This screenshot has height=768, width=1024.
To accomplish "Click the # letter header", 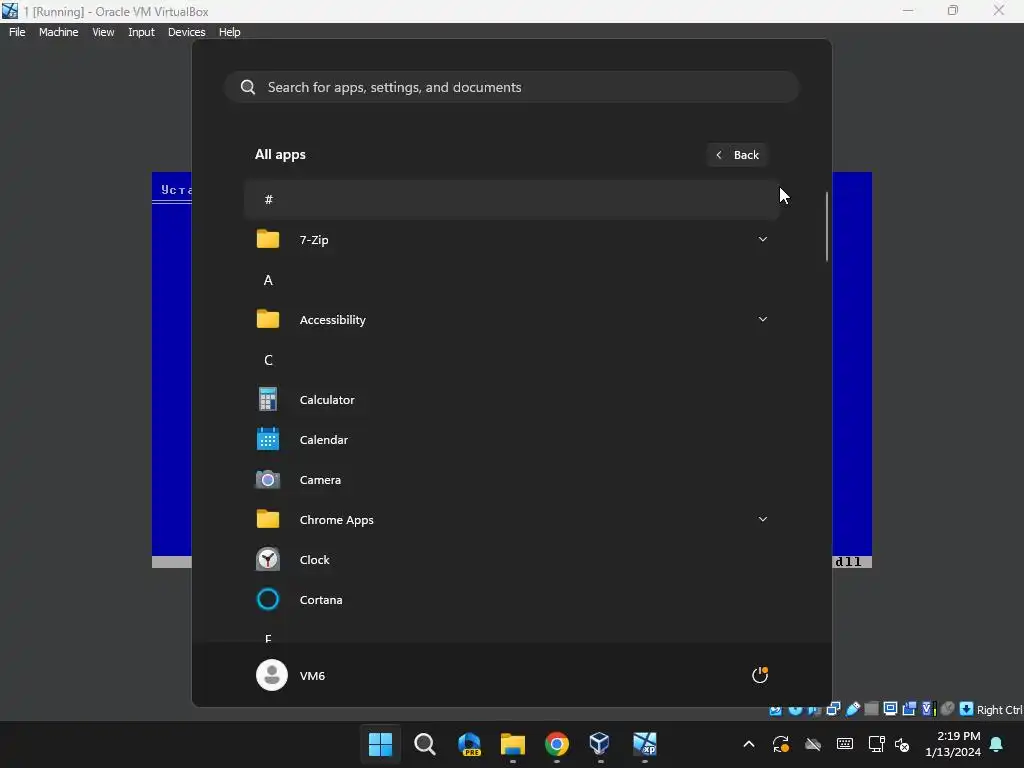I will click(512, 200).
